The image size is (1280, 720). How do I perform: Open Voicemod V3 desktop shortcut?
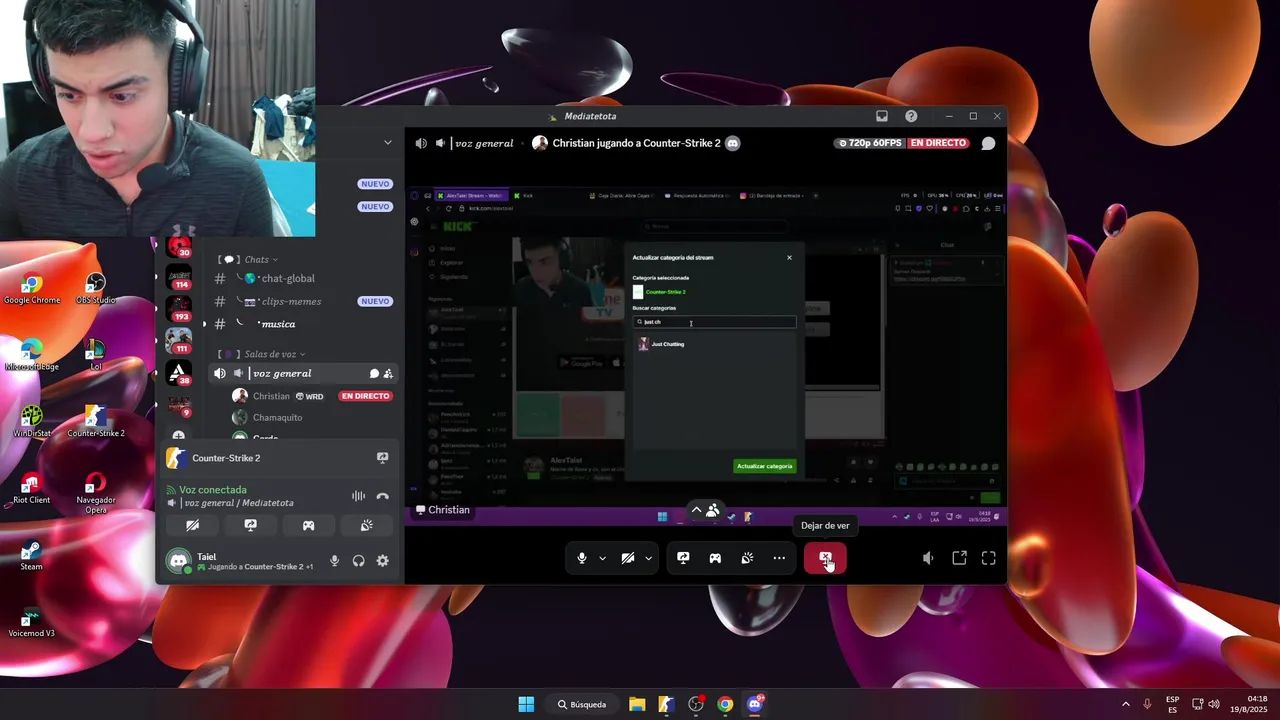[x=32, y=621]
